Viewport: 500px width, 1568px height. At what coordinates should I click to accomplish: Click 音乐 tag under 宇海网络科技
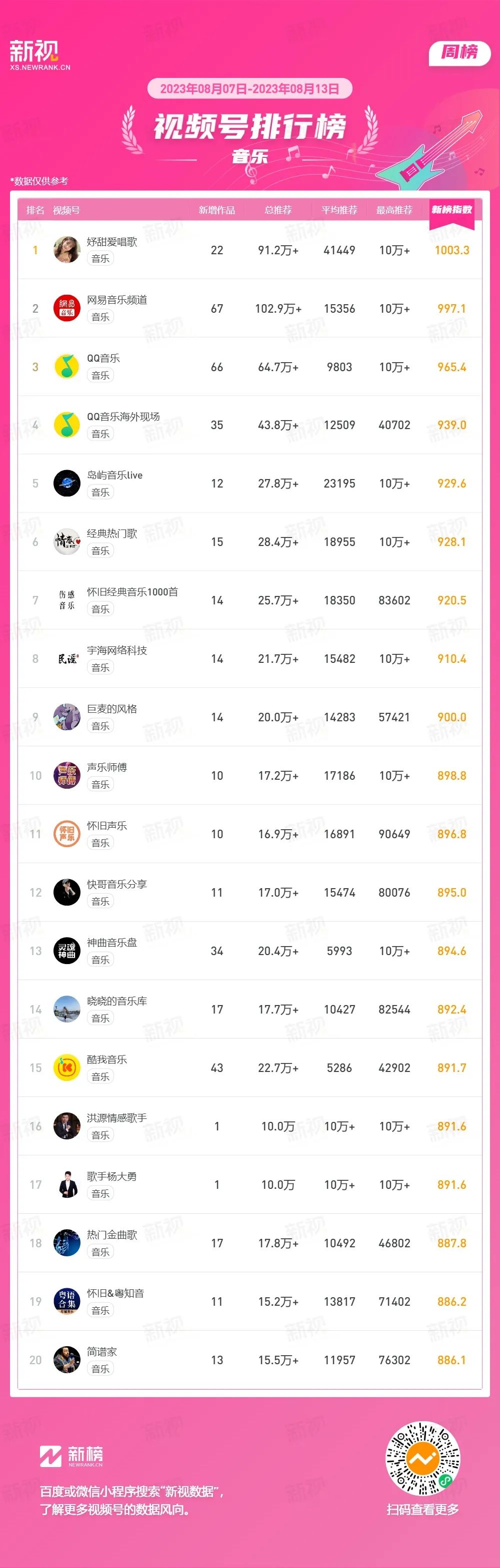[100, 668]
